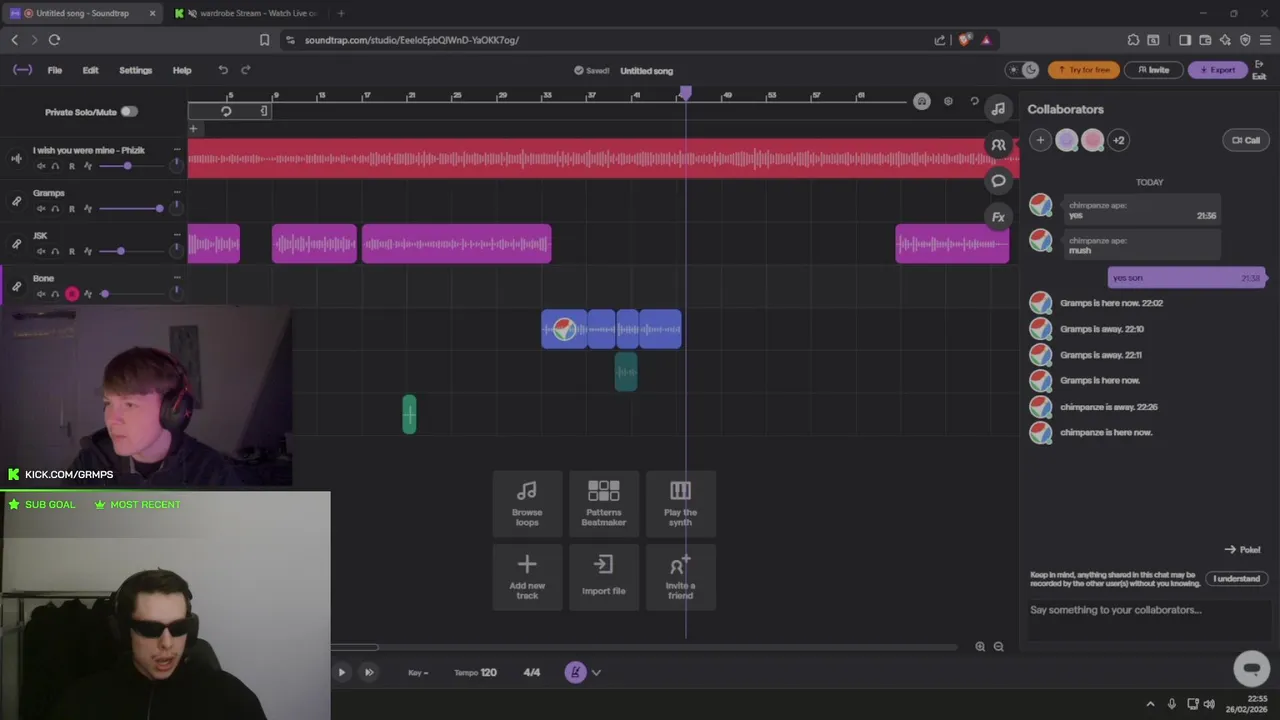This screenshot has height=720, width=1280.
Task: Click the Soundtrap logo icon
Action: [x=22, y=70]
